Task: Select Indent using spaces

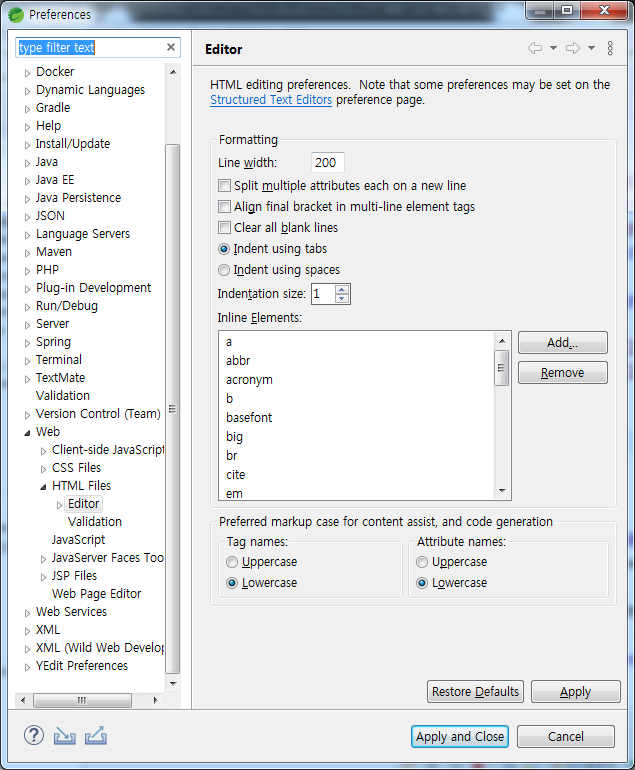Action: 224,270
